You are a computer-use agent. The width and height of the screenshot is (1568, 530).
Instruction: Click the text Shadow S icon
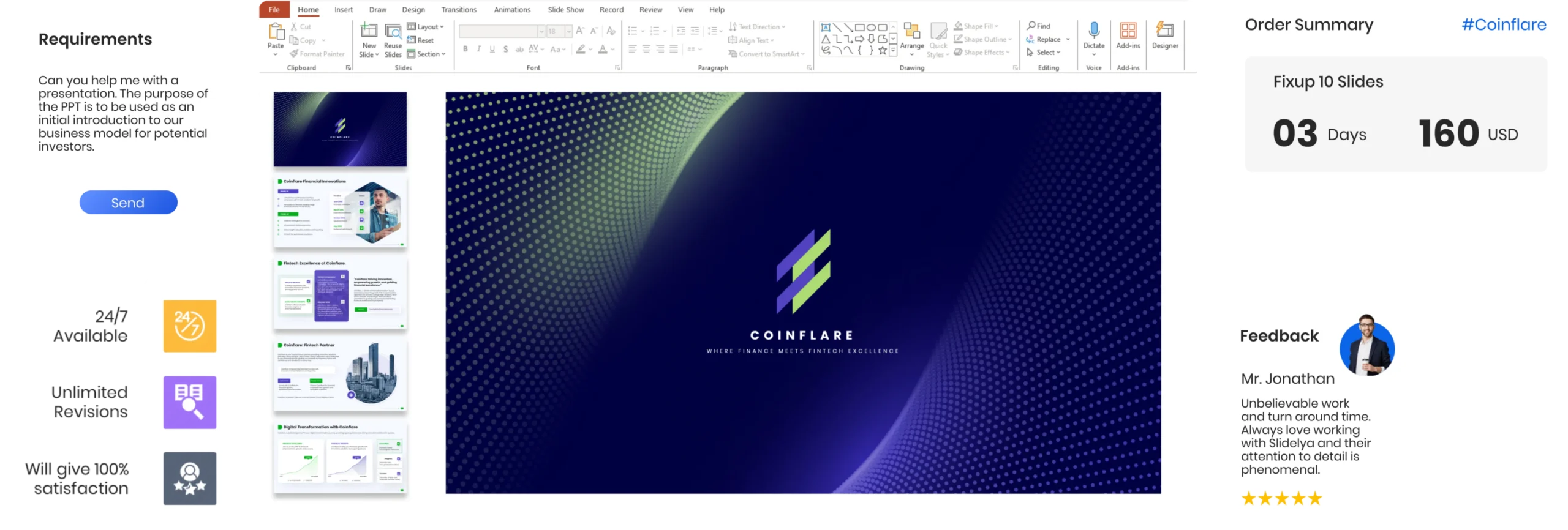tap(506, 49)
